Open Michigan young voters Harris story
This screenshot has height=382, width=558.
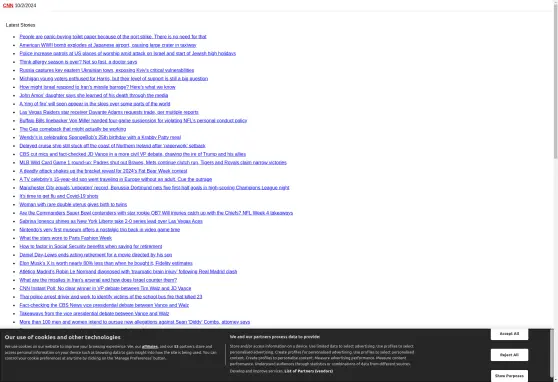(114, 79)
